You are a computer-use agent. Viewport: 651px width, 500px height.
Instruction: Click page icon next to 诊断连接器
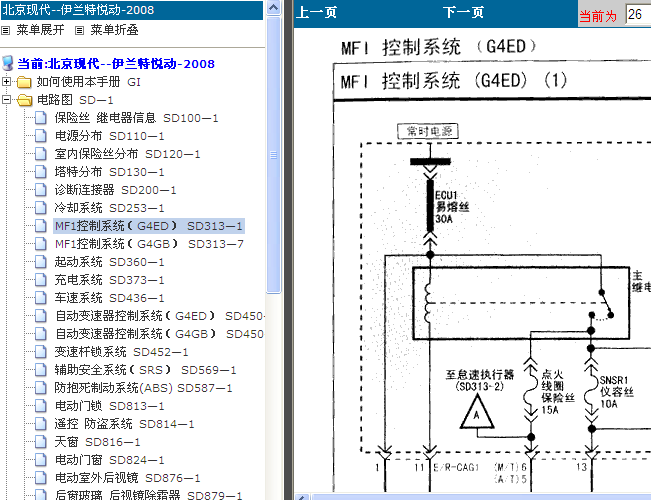pyautogui.click(x=41, y=190)
